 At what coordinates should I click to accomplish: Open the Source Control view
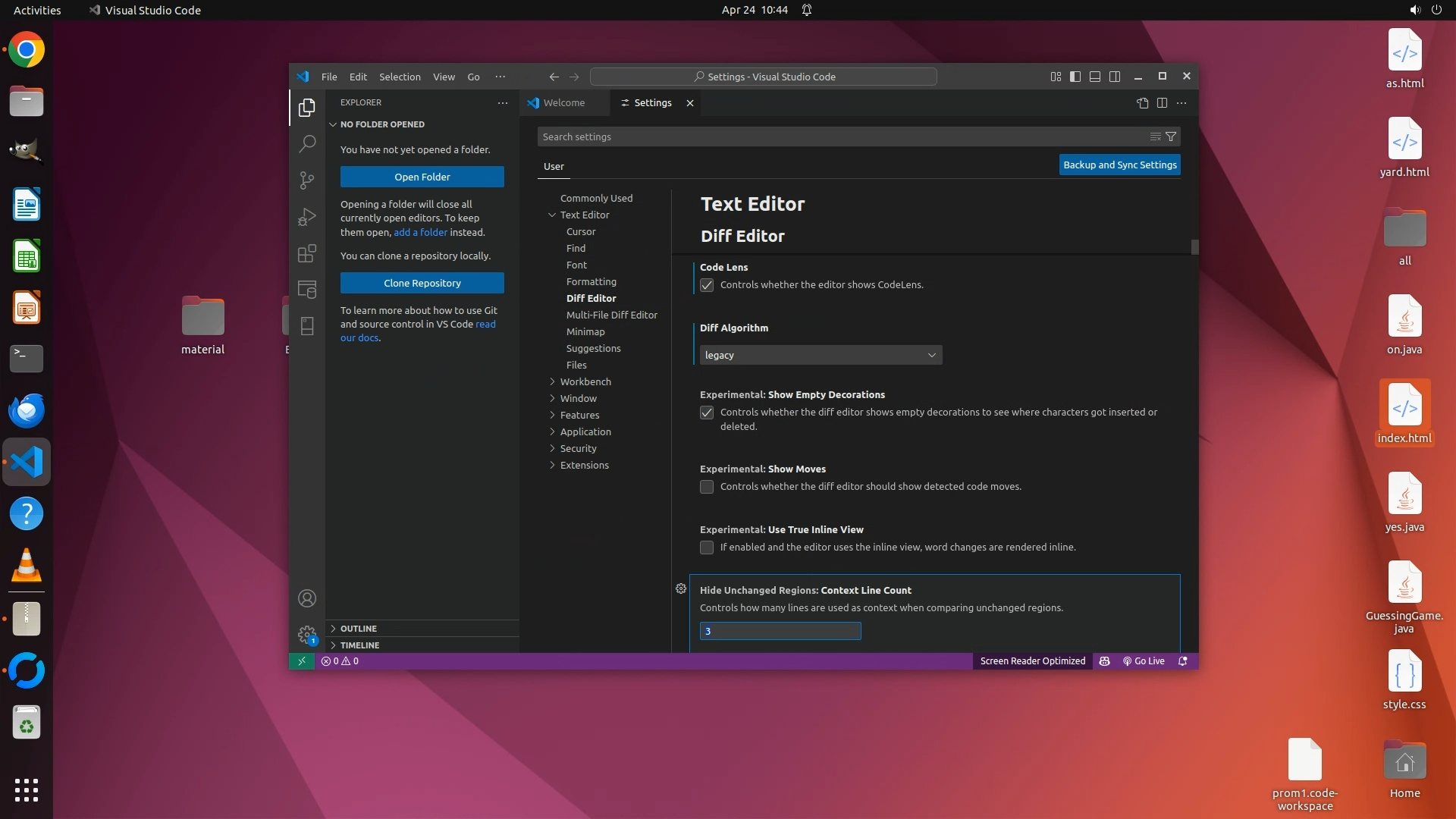pos(307,180)
